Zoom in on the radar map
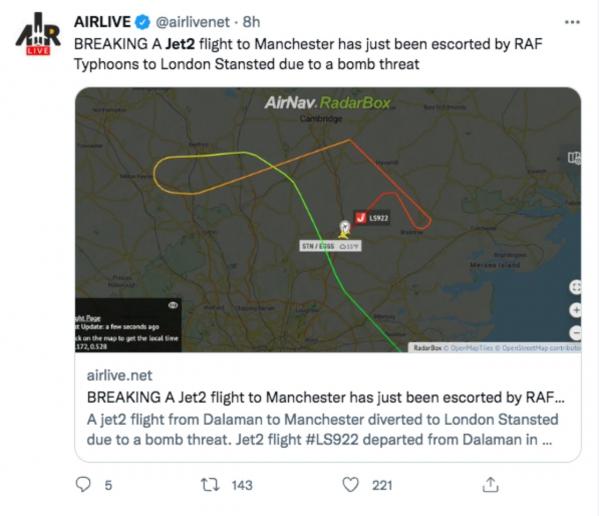600x516 pixels. 575,308
